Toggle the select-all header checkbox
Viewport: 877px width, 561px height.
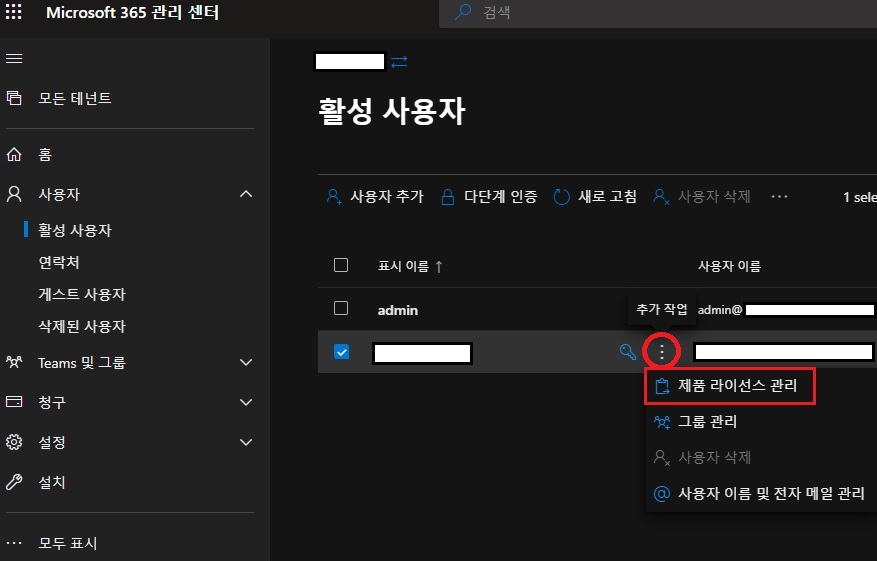coord(341,265)
